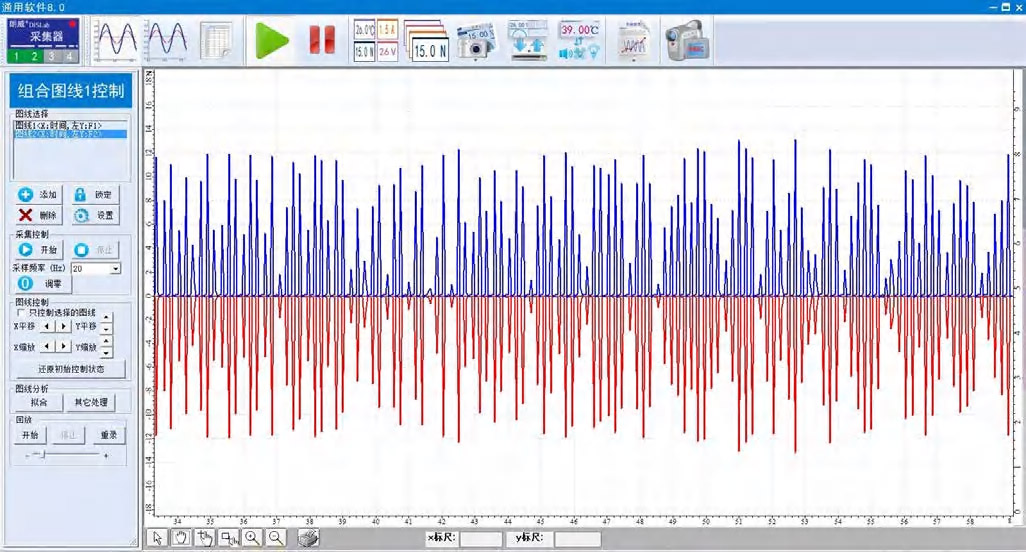This screenshot has height=552, width=1026.
Task: Open the 采样频率 (Hz) dropdown
Action: [116, 269]
